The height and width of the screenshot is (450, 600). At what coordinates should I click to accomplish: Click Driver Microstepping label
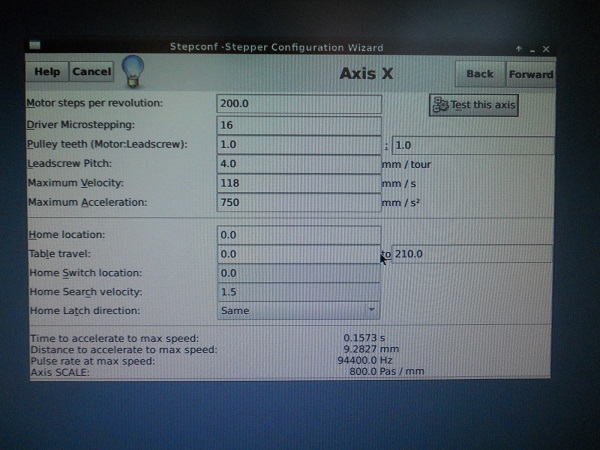click(x=81, y=125)
